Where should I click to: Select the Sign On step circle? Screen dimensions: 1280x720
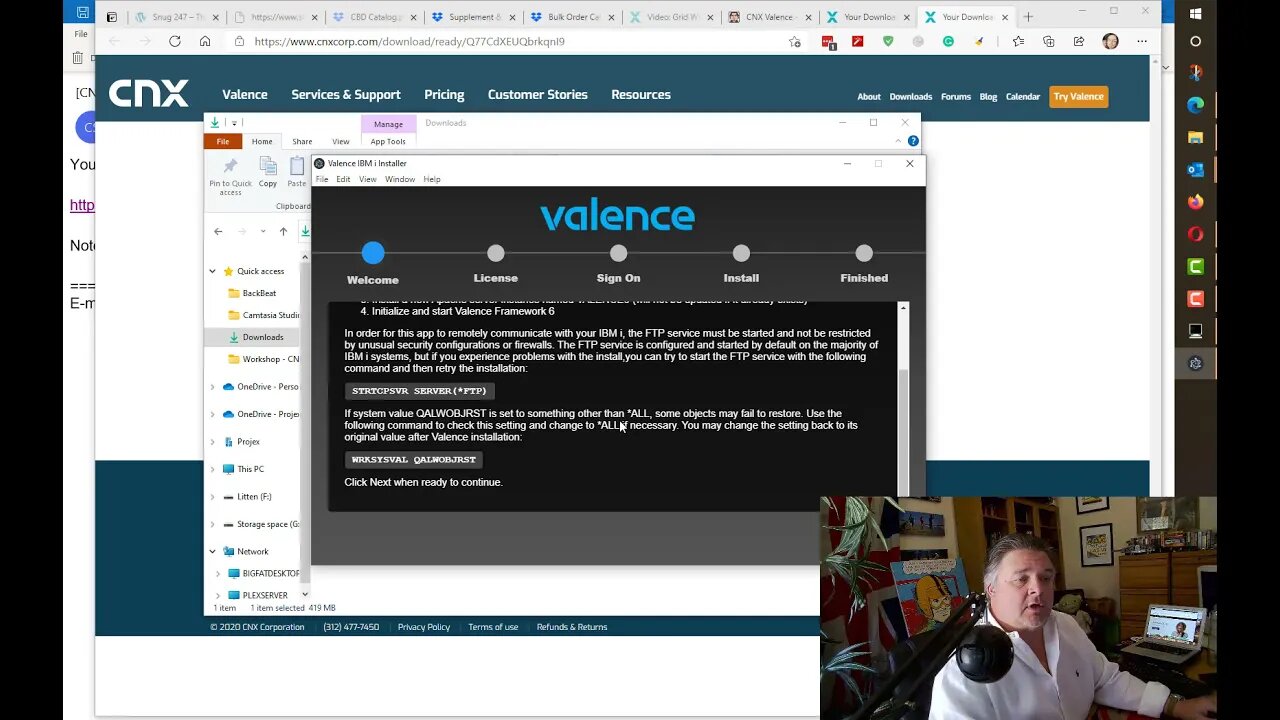click(618, 254)
